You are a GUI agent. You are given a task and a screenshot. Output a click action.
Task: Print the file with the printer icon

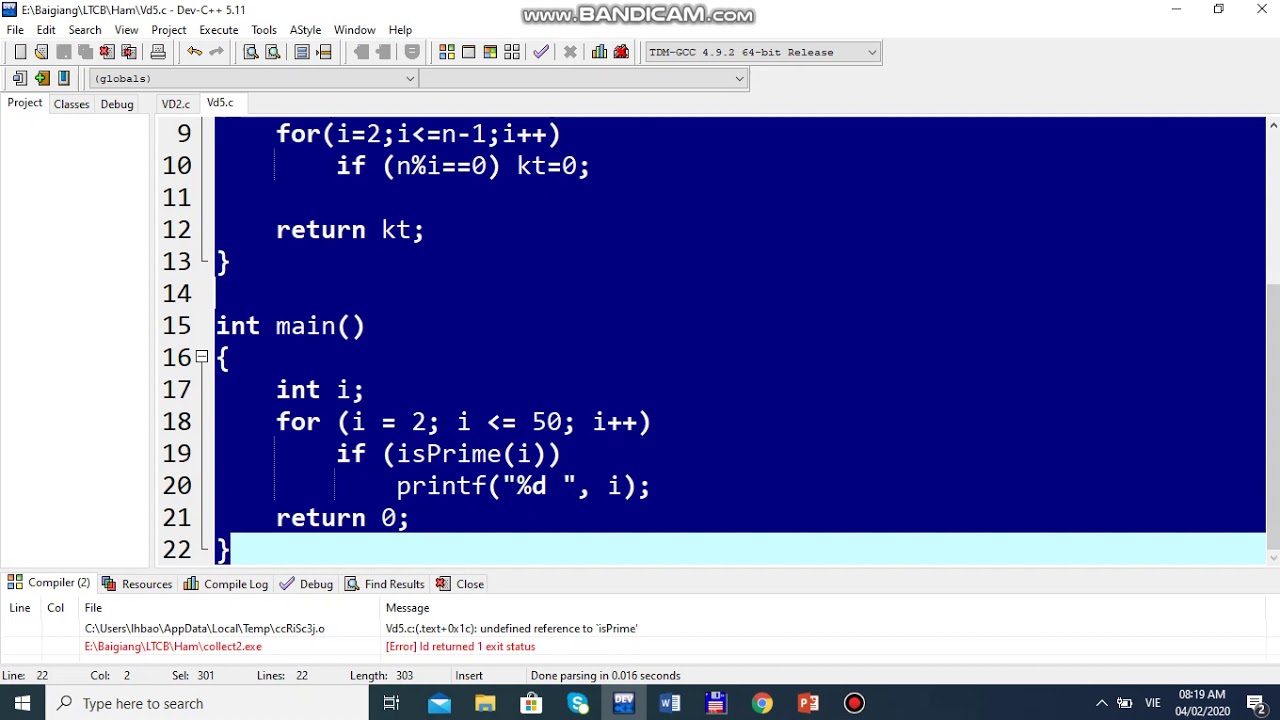pyautogui.click(x=158, y=52)
